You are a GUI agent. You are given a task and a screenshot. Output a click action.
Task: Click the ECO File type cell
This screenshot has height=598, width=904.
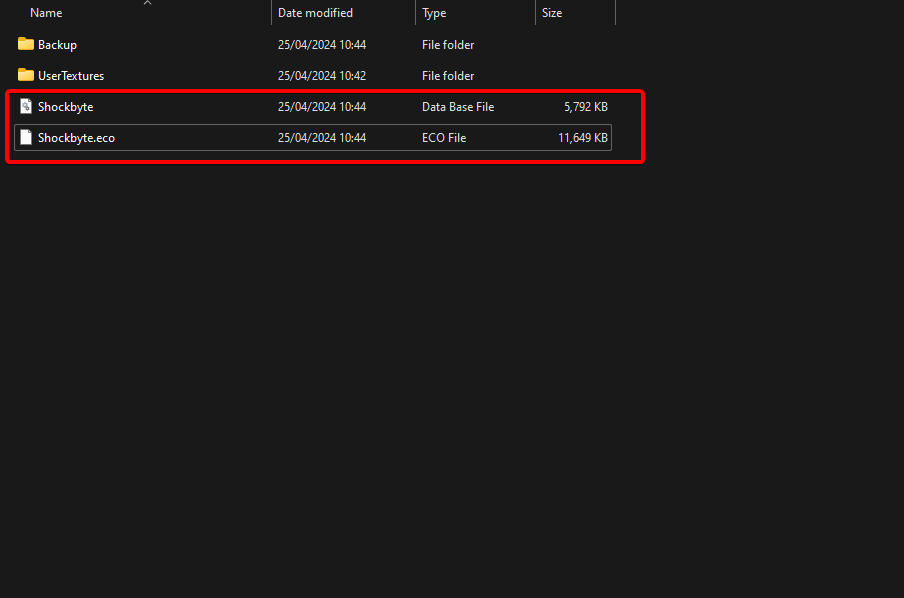point(444,138)
